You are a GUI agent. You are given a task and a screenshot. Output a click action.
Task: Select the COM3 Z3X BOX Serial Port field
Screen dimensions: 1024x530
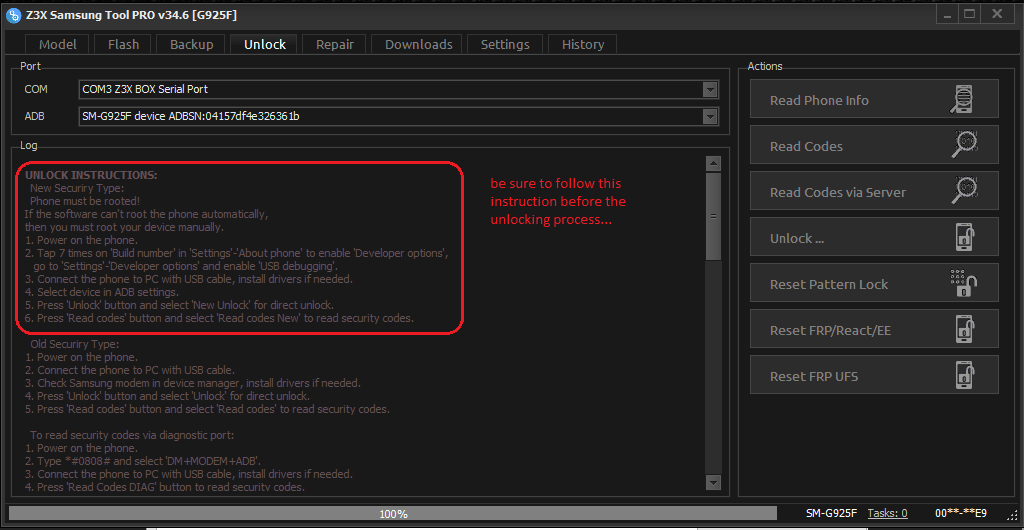pos(398,89)
